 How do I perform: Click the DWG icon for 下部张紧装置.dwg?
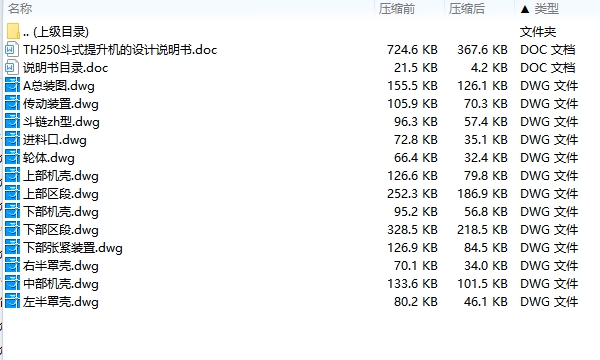coord(12,247)
